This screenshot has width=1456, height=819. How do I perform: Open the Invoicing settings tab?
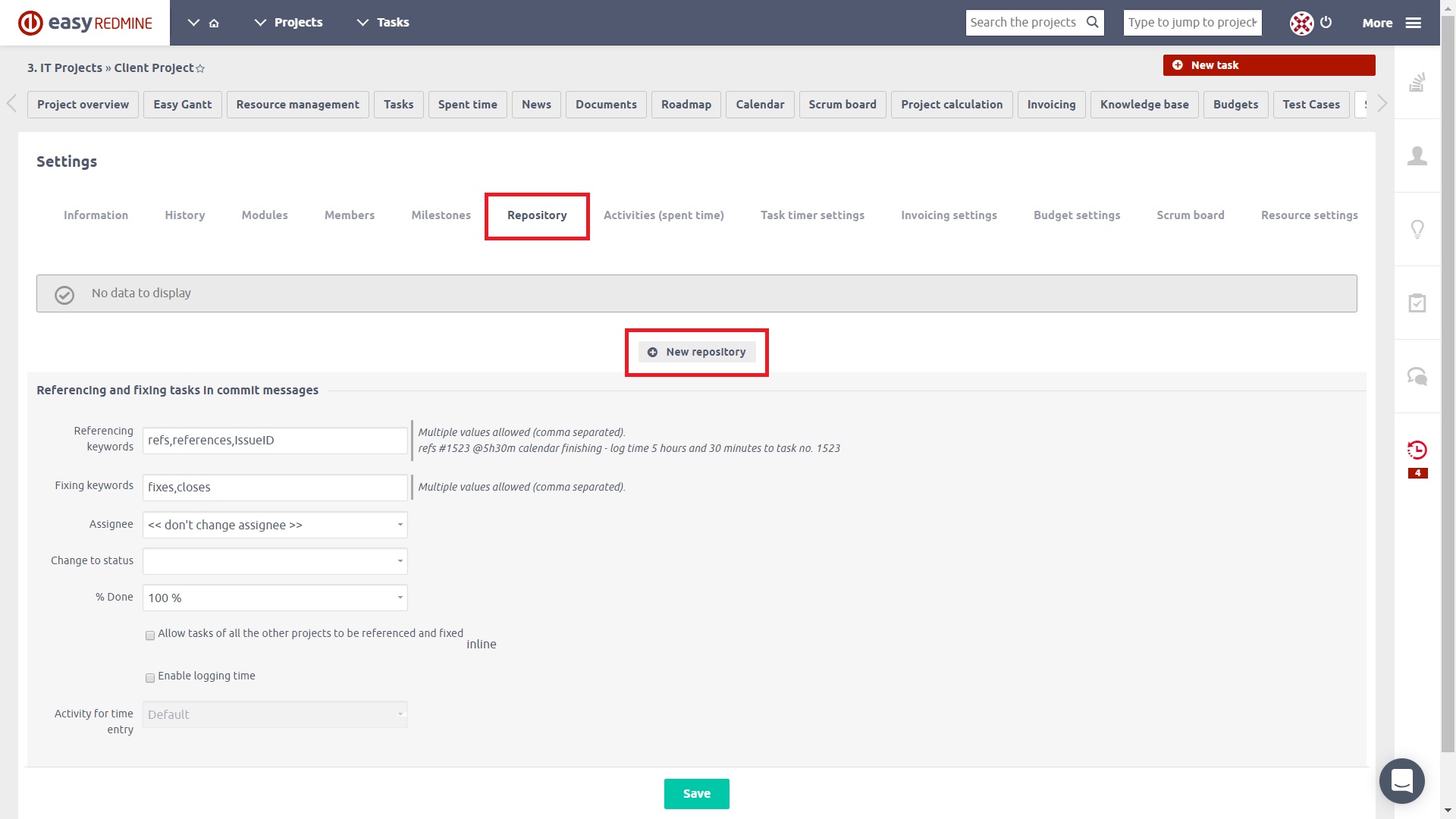coord(949,215)
